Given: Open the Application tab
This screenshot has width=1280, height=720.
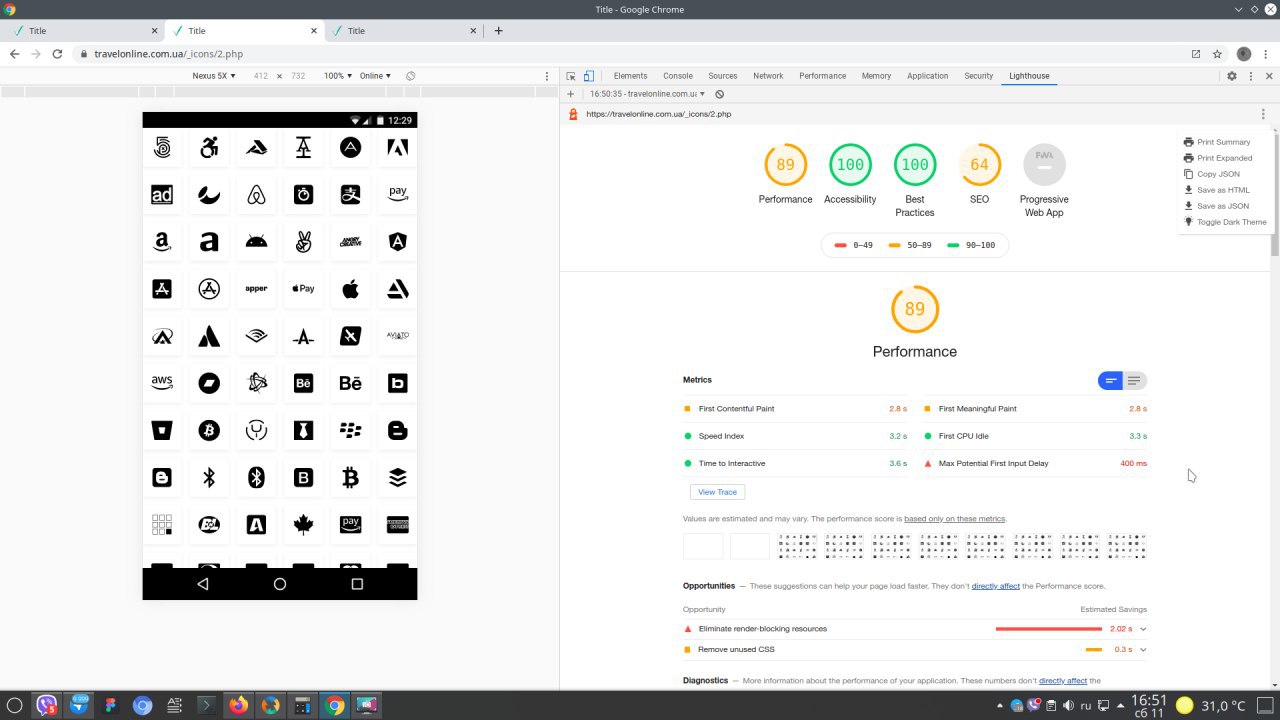Looking at the screenshot, I should coord(927,76).
